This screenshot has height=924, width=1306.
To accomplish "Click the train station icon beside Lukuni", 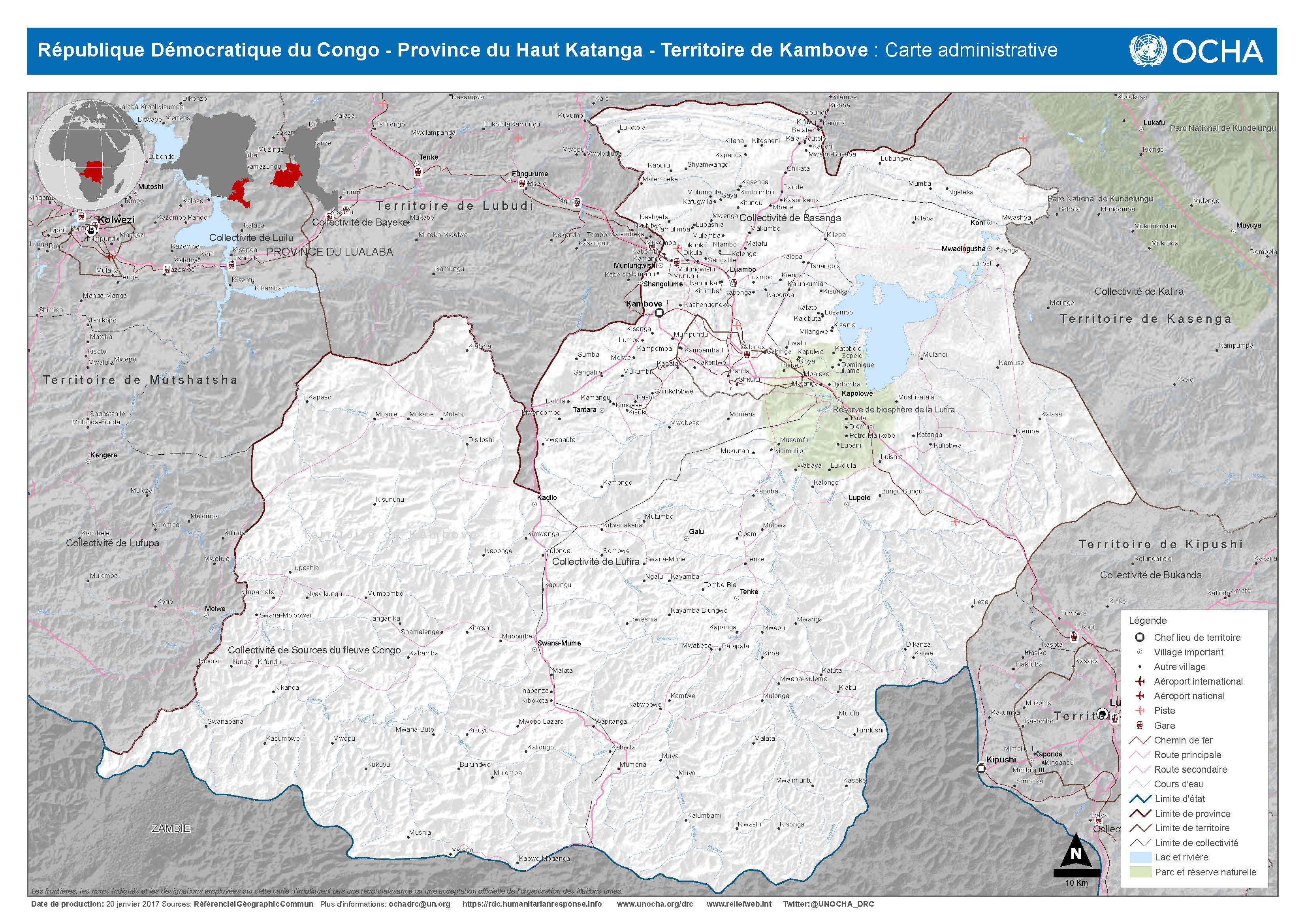I will coord(1074,636).
